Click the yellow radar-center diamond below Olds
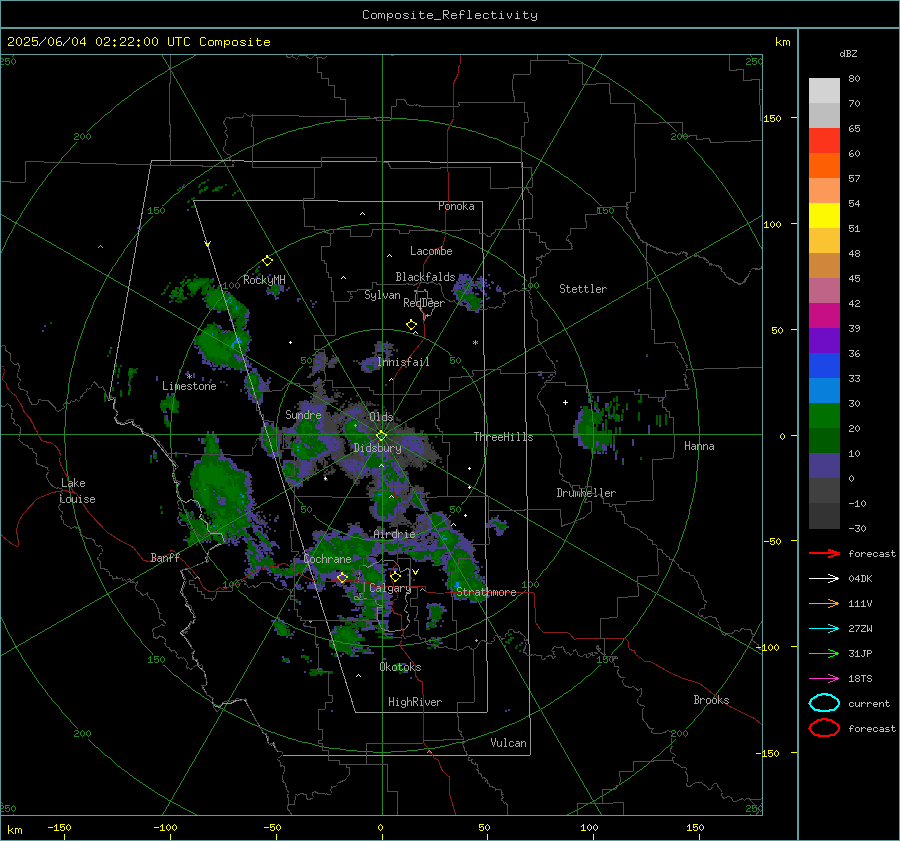 pos(381,436)
